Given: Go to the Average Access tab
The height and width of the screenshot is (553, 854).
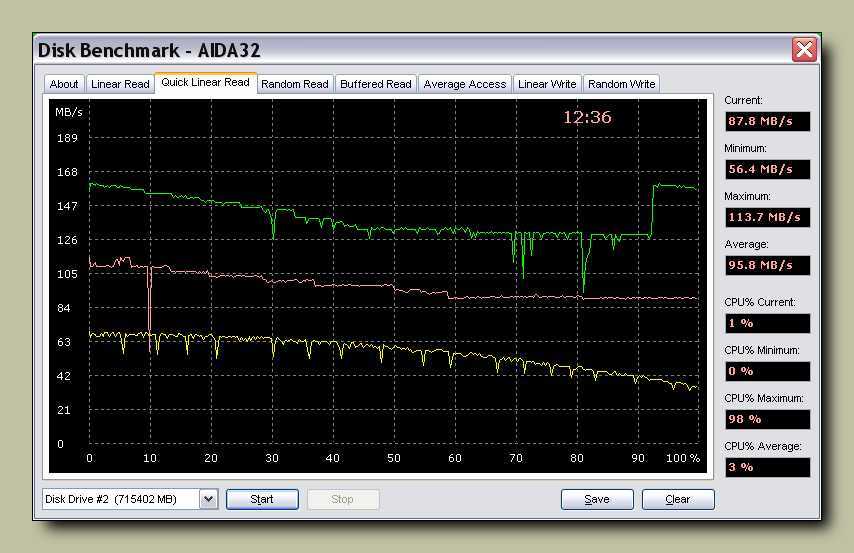Looking at the screenshot, I should pos(465,84).
